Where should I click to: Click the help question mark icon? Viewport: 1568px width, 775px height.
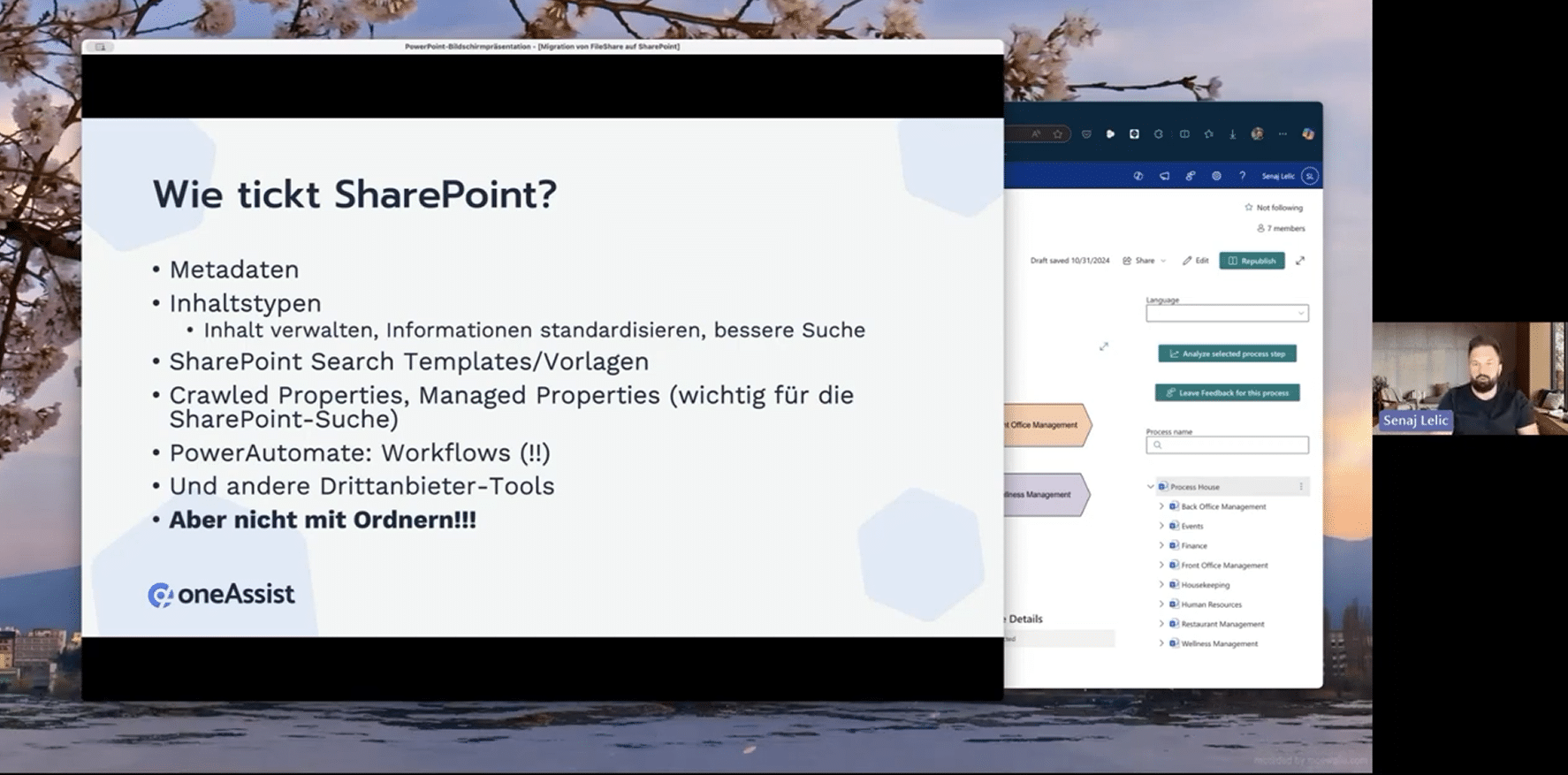click(1242, 176)
